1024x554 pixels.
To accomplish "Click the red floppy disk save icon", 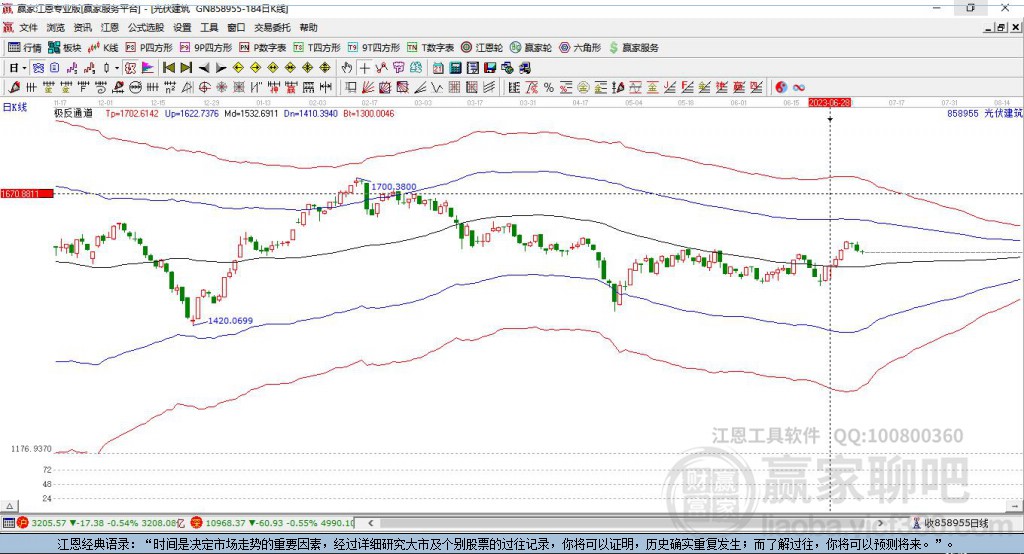I will (490, 68).
